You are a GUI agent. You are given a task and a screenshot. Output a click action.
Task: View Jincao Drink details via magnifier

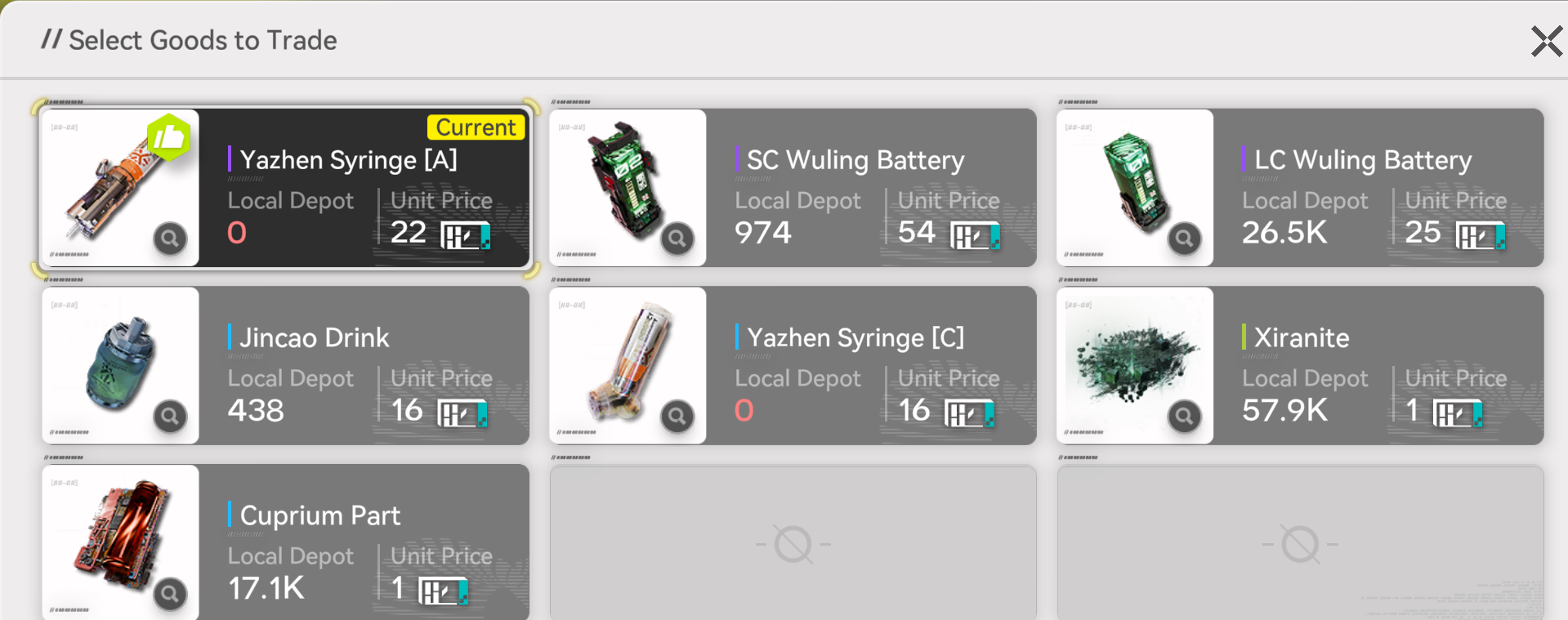[170, 417]
